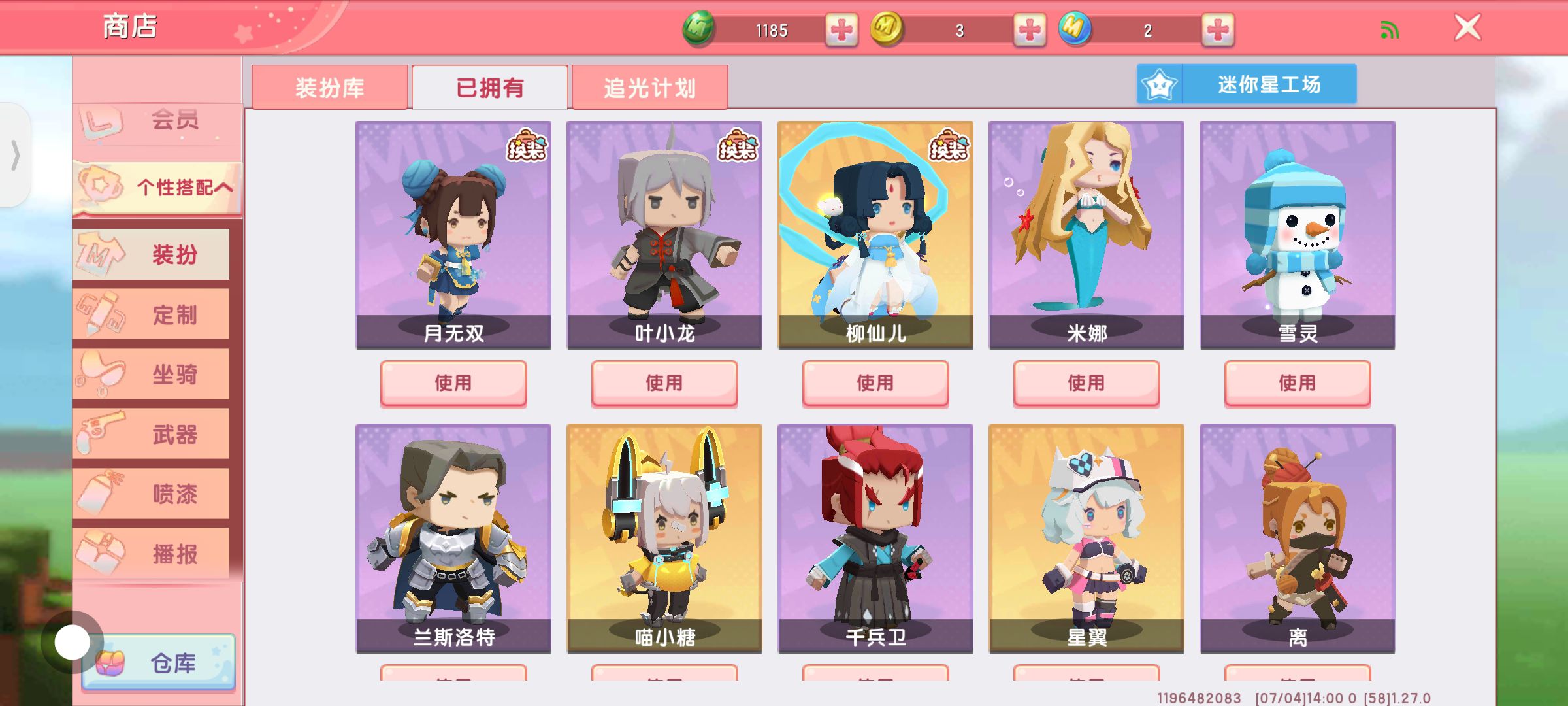Image resolution: width=1568 pixels, height=706 pixels.
Task: Collapse the 个性搭配 category
Action: click(x=158, y=188)
